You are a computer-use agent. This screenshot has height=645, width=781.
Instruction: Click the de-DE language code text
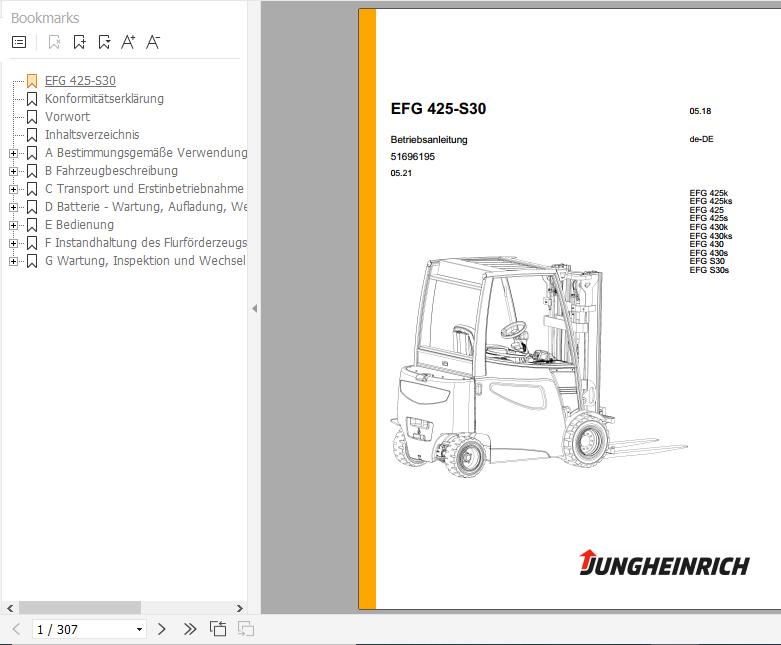(701, 139)
